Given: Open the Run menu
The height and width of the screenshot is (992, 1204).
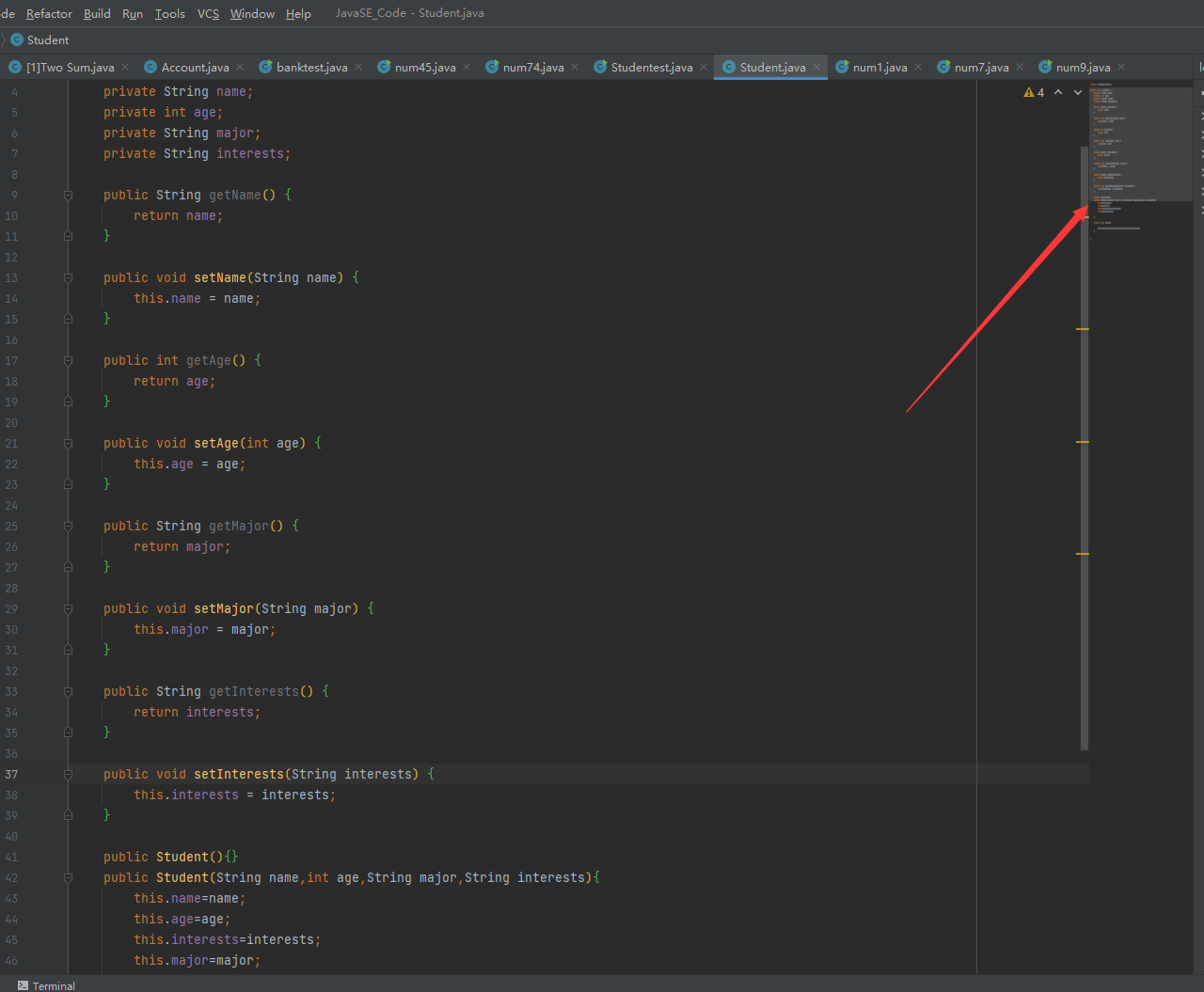Looking at the screenshot, I should 133,13.
